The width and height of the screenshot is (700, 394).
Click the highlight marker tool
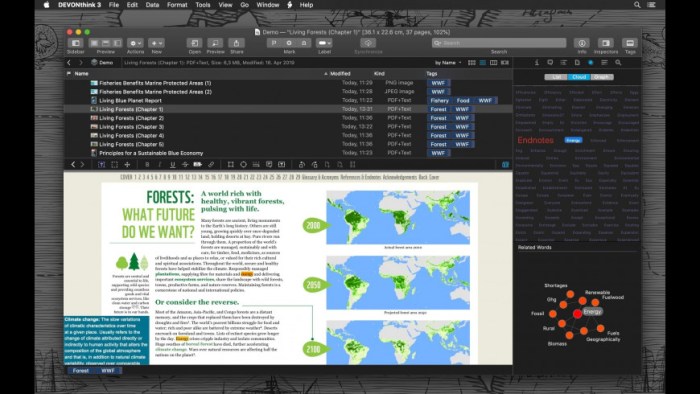197,165
